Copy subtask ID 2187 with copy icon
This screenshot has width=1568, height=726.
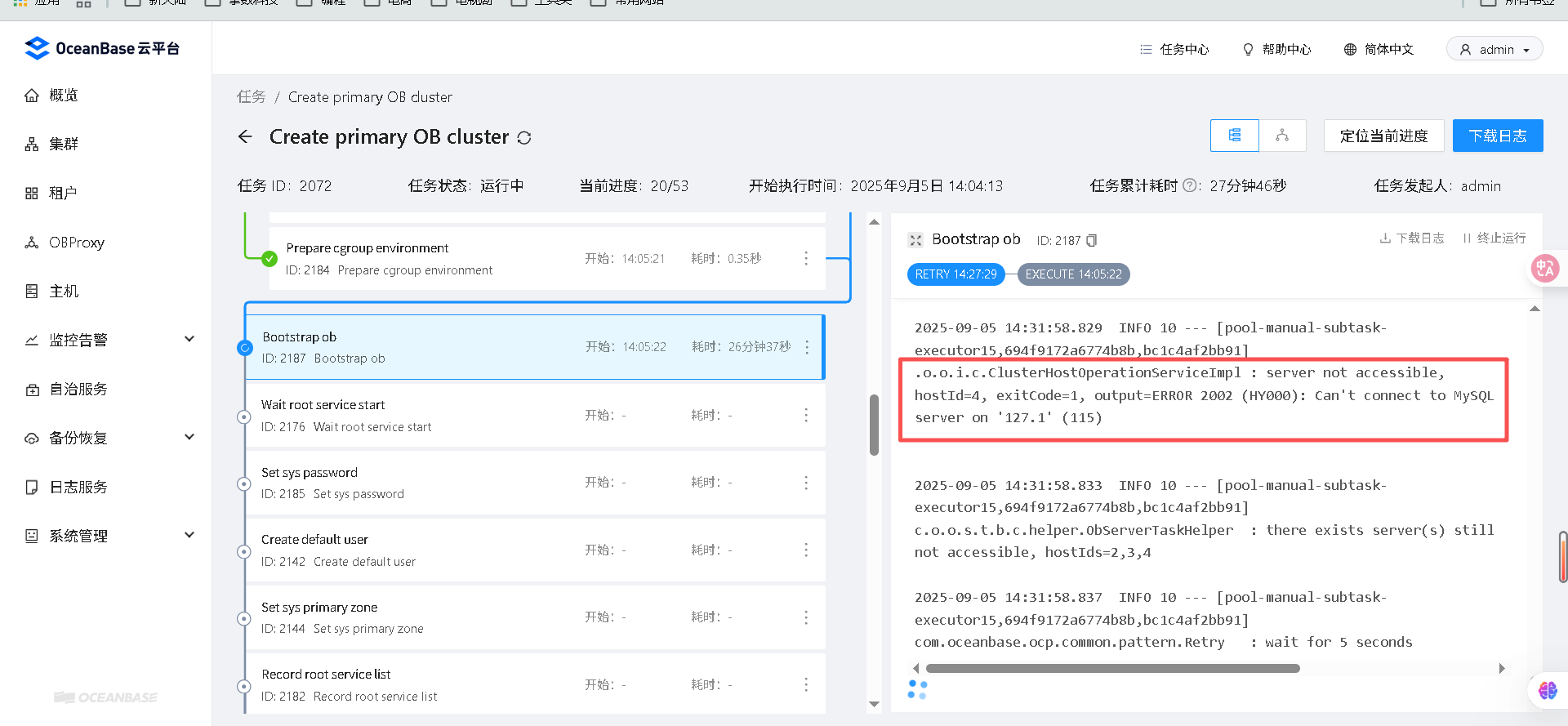[x=1092, y=240]
